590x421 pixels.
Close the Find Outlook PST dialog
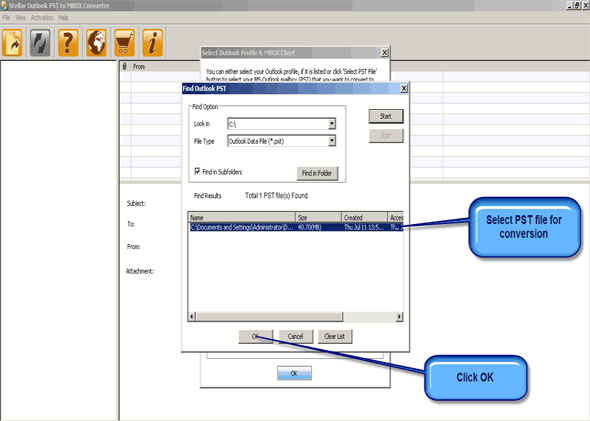coord(404,88)
